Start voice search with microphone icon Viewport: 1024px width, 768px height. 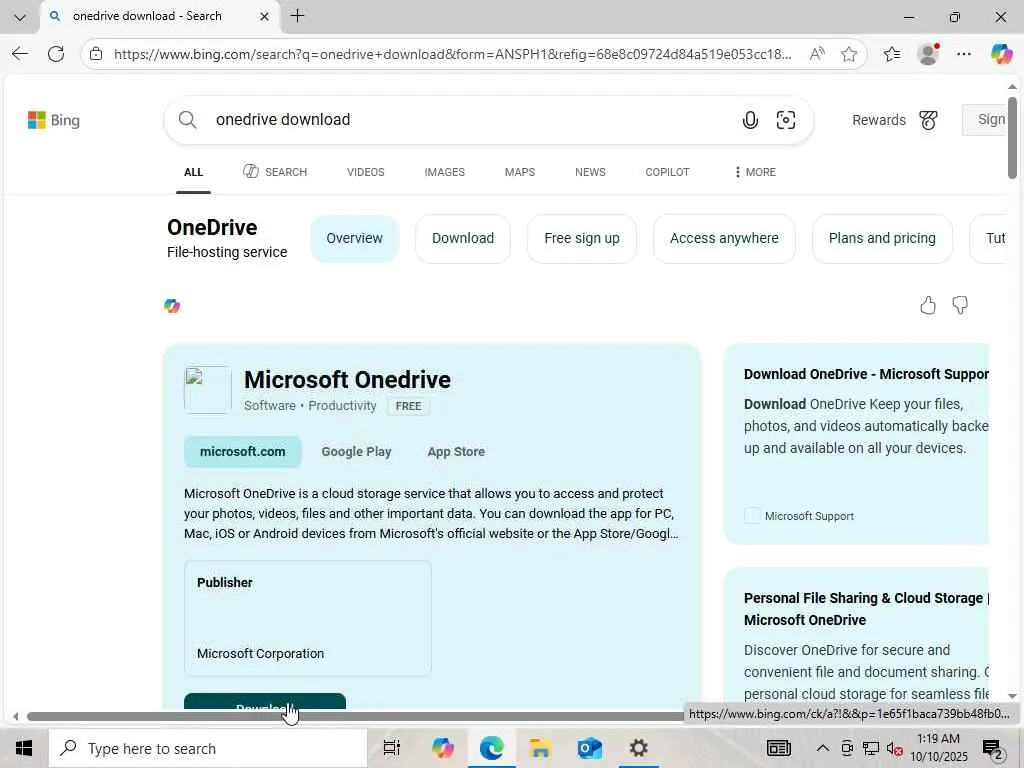click(750, 120)
